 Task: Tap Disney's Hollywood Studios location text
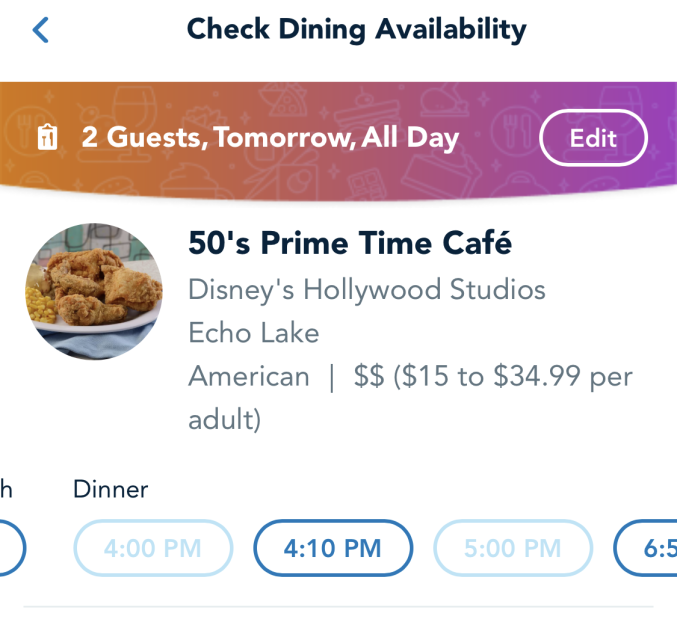point(367,289)
